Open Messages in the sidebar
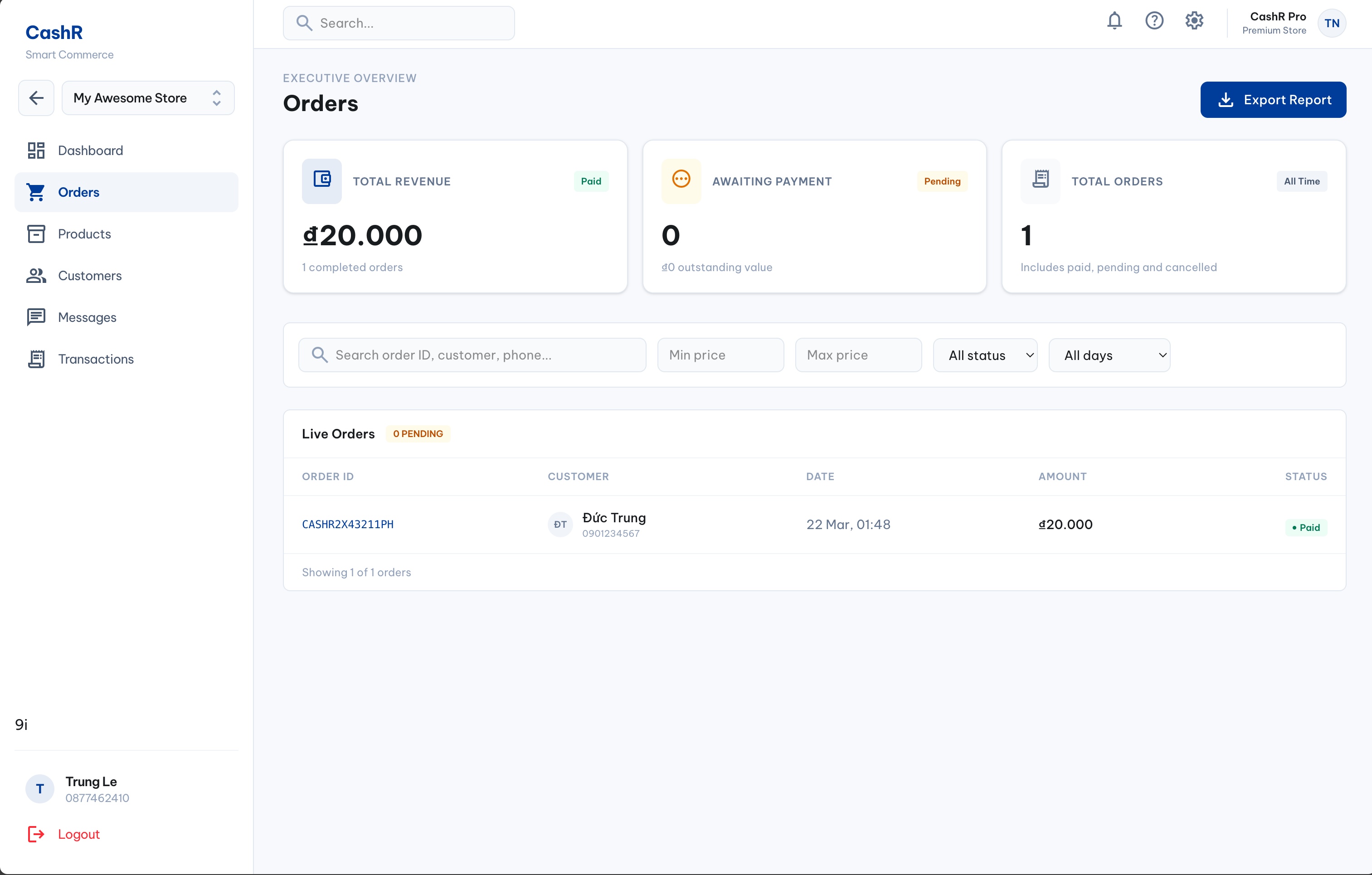 87,317
